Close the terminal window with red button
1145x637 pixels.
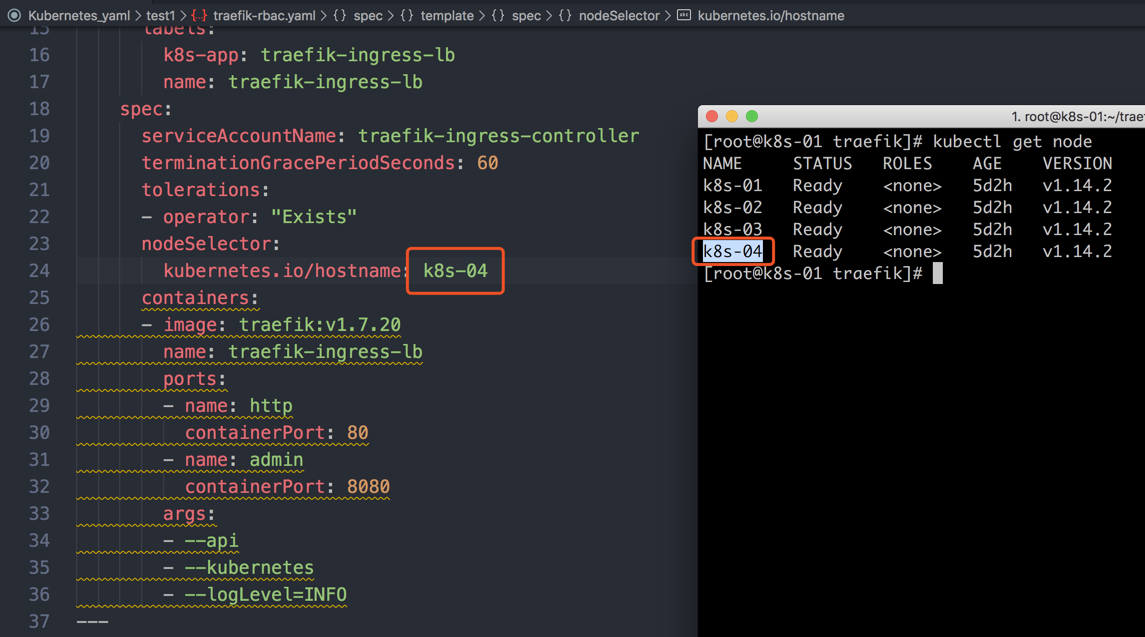coord(712,116)
